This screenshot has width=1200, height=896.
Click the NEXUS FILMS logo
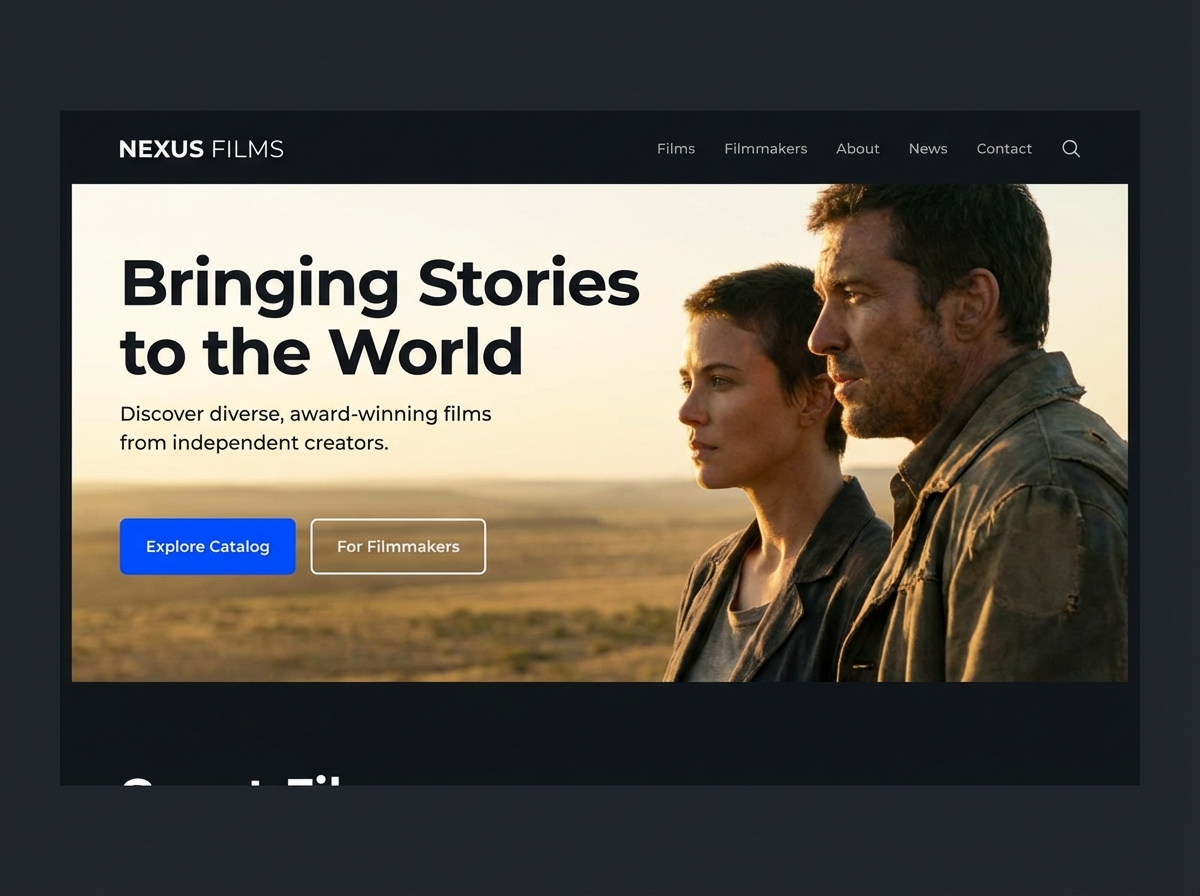[x=200, y=148]
